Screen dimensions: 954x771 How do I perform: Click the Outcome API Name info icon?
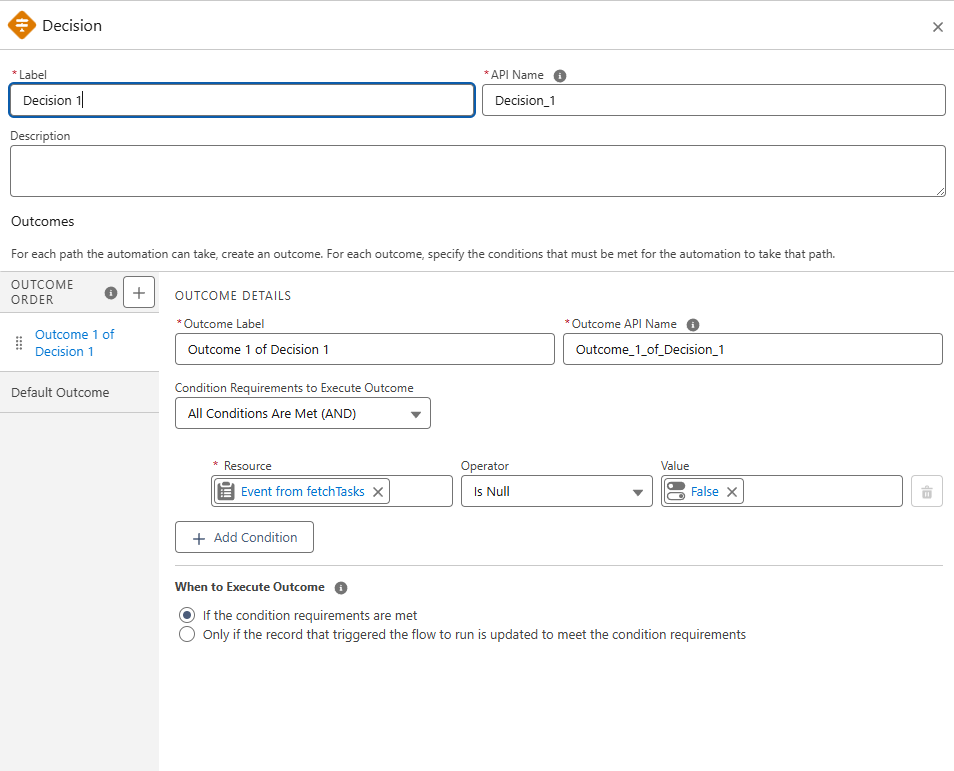(x=693, y=323)
